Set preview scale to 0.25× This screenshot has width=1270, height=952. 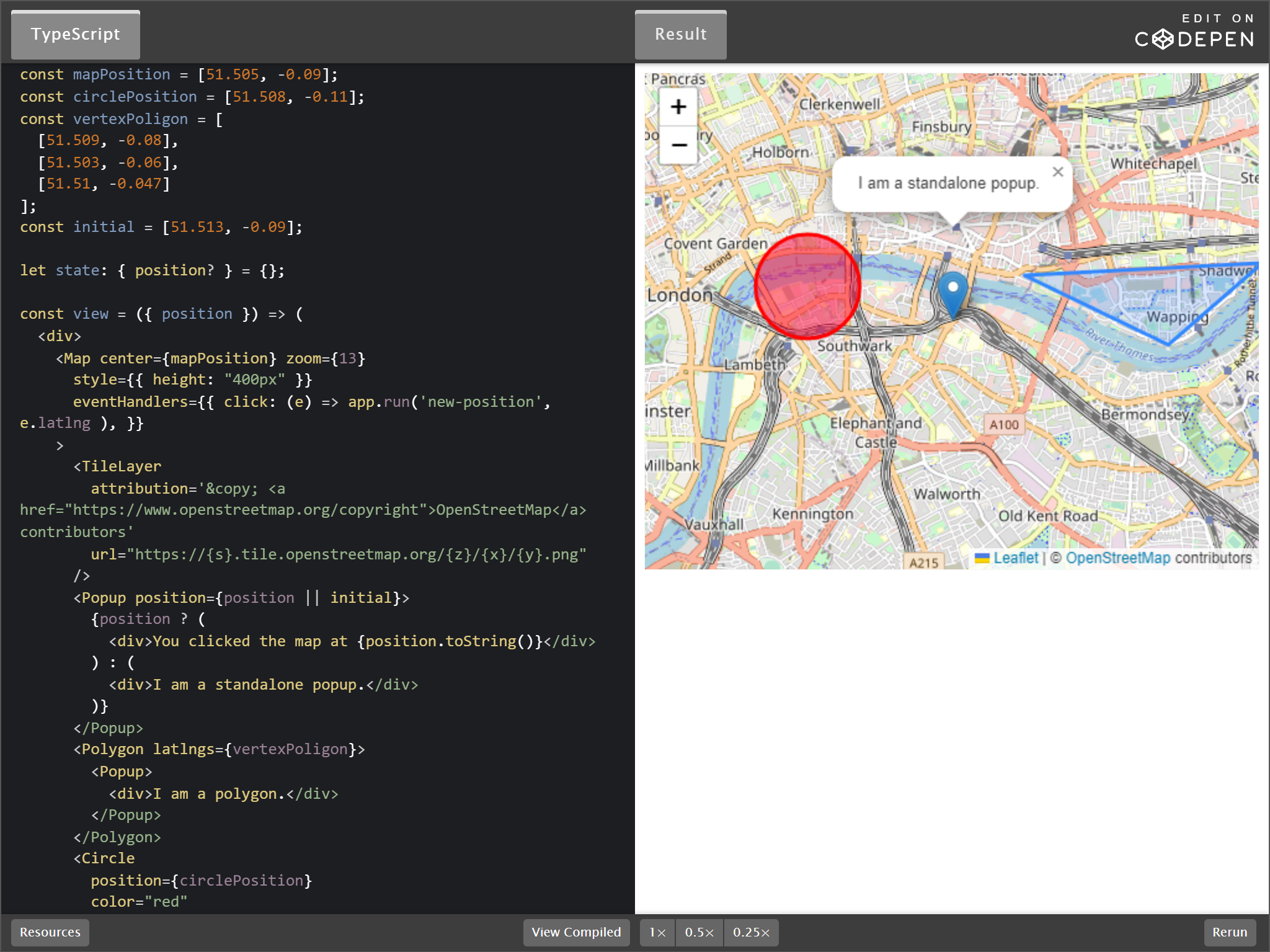[750, 932]
